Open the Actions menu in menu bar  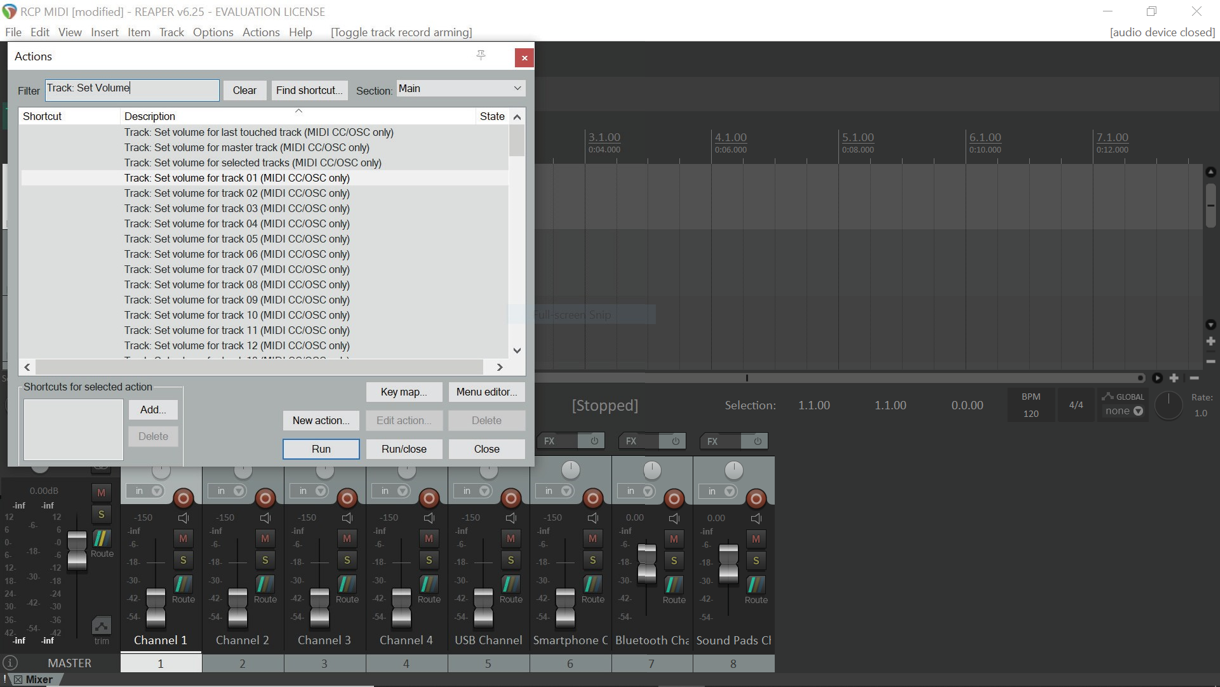point(260,32)
